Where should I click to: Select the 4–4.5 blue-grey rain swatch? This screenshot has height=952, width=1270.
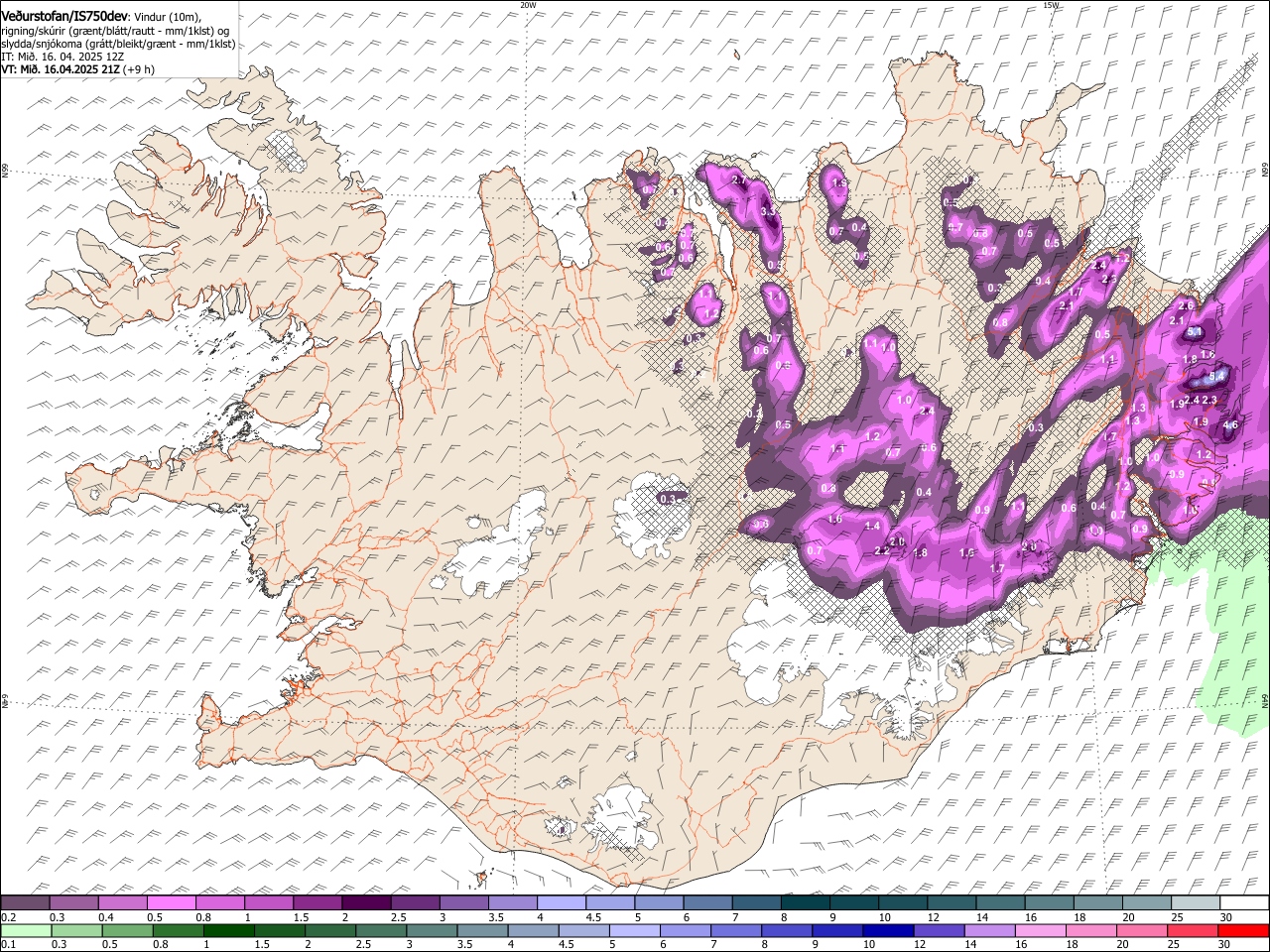(x=533, y=930)
